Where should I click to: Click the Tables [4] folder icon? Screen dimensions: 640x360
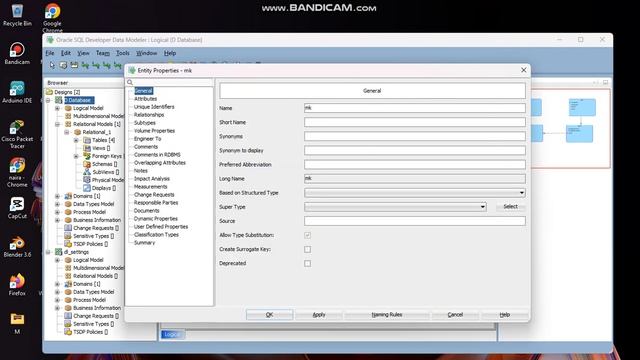pos(87,140)
